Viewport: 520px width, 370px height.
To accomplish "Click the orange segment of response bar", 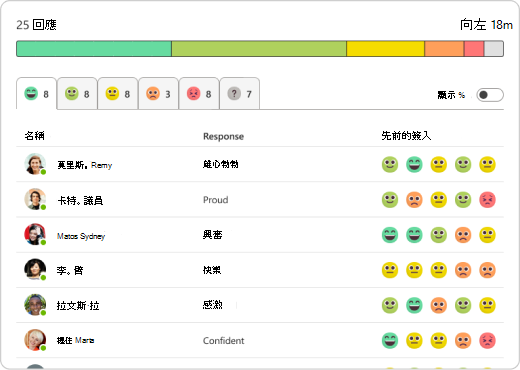I will pyautogui.click(x=444, y=49).
